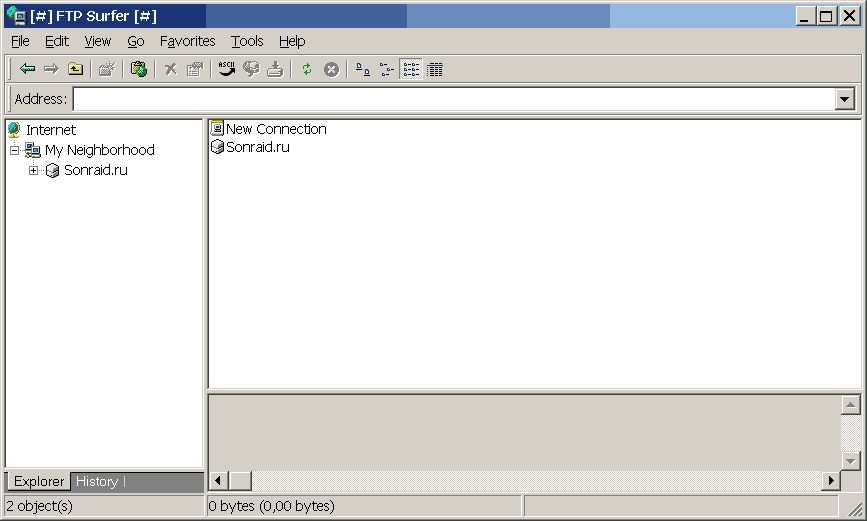Minimize the FTP Surfer window

[805, 16]
